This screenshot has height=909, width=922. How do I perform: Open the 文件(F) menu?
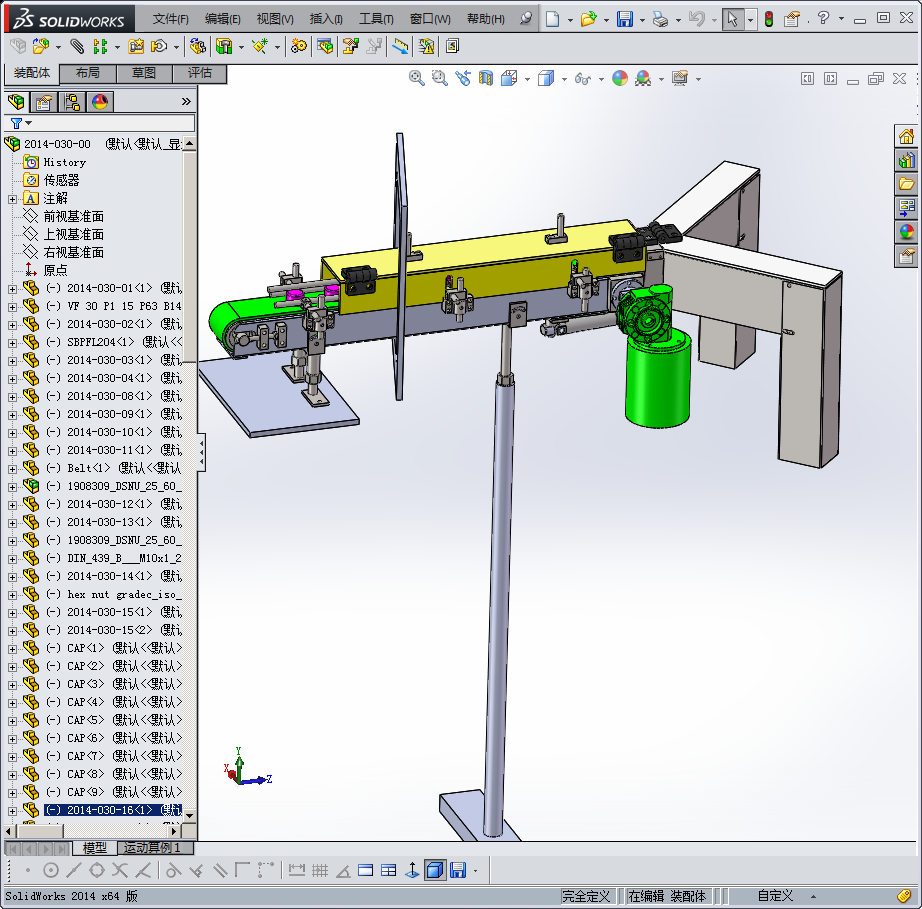[x=171, y=19]
